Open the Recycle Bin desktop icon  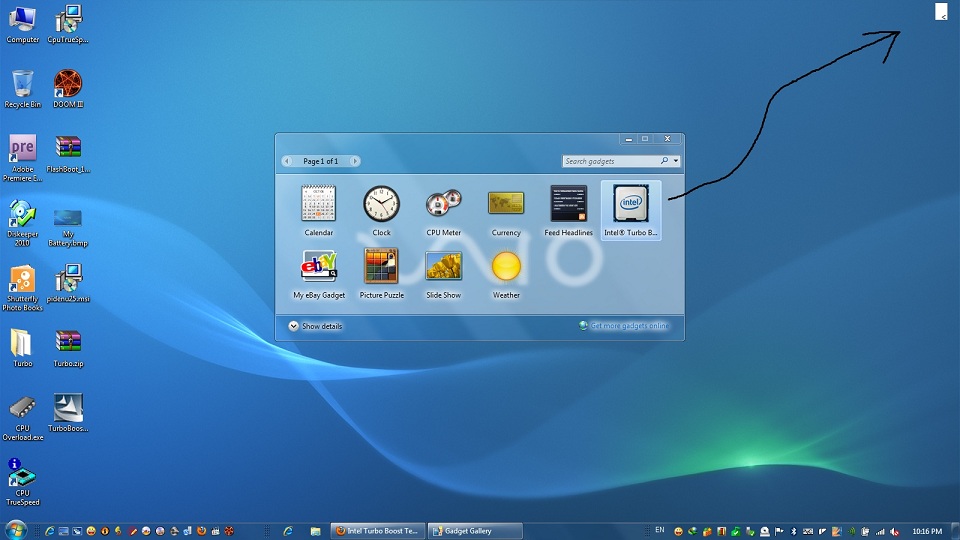(23, 85)
